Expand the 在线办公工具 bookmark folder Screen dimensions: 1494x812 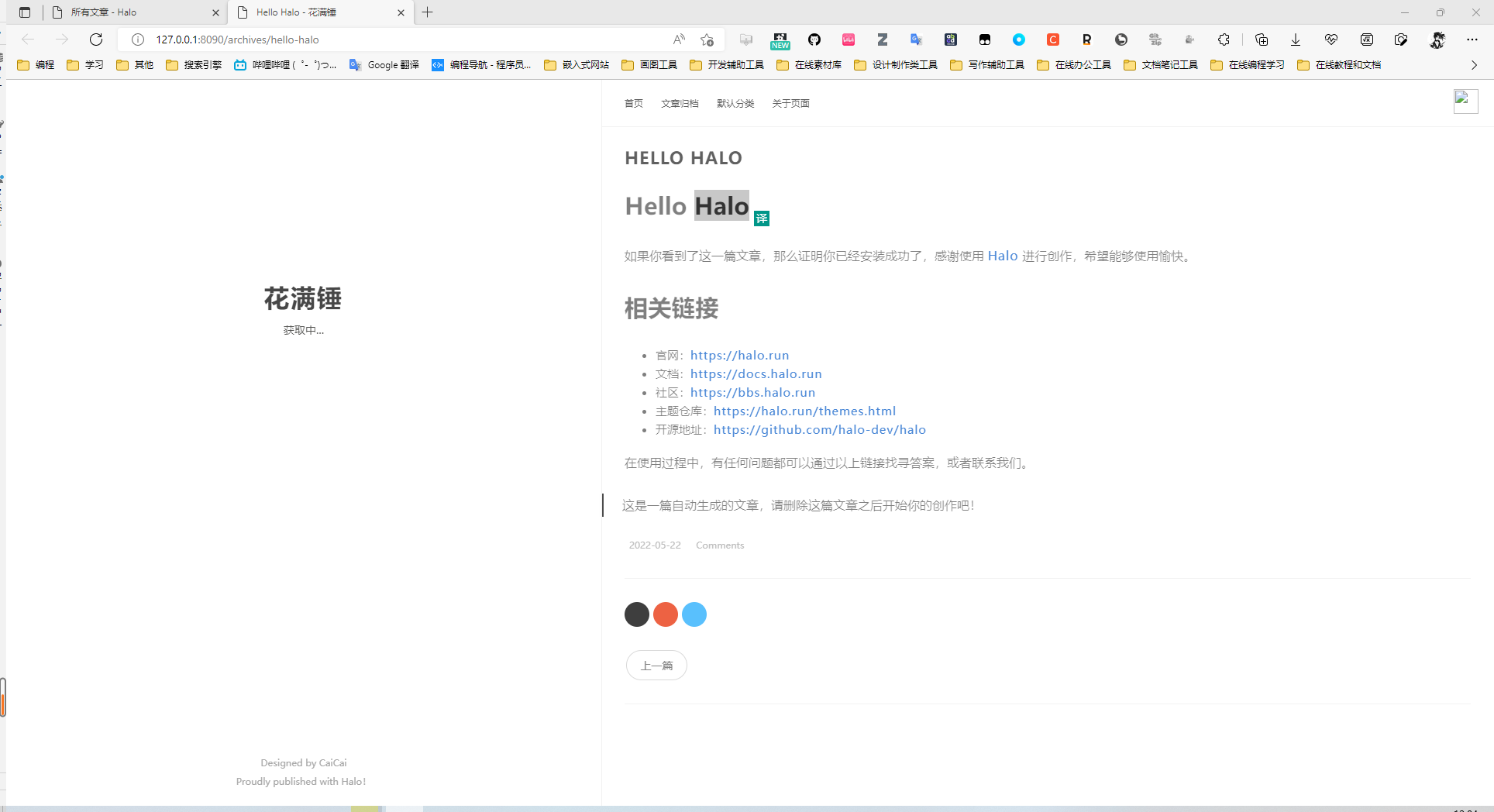(1074, 65)
